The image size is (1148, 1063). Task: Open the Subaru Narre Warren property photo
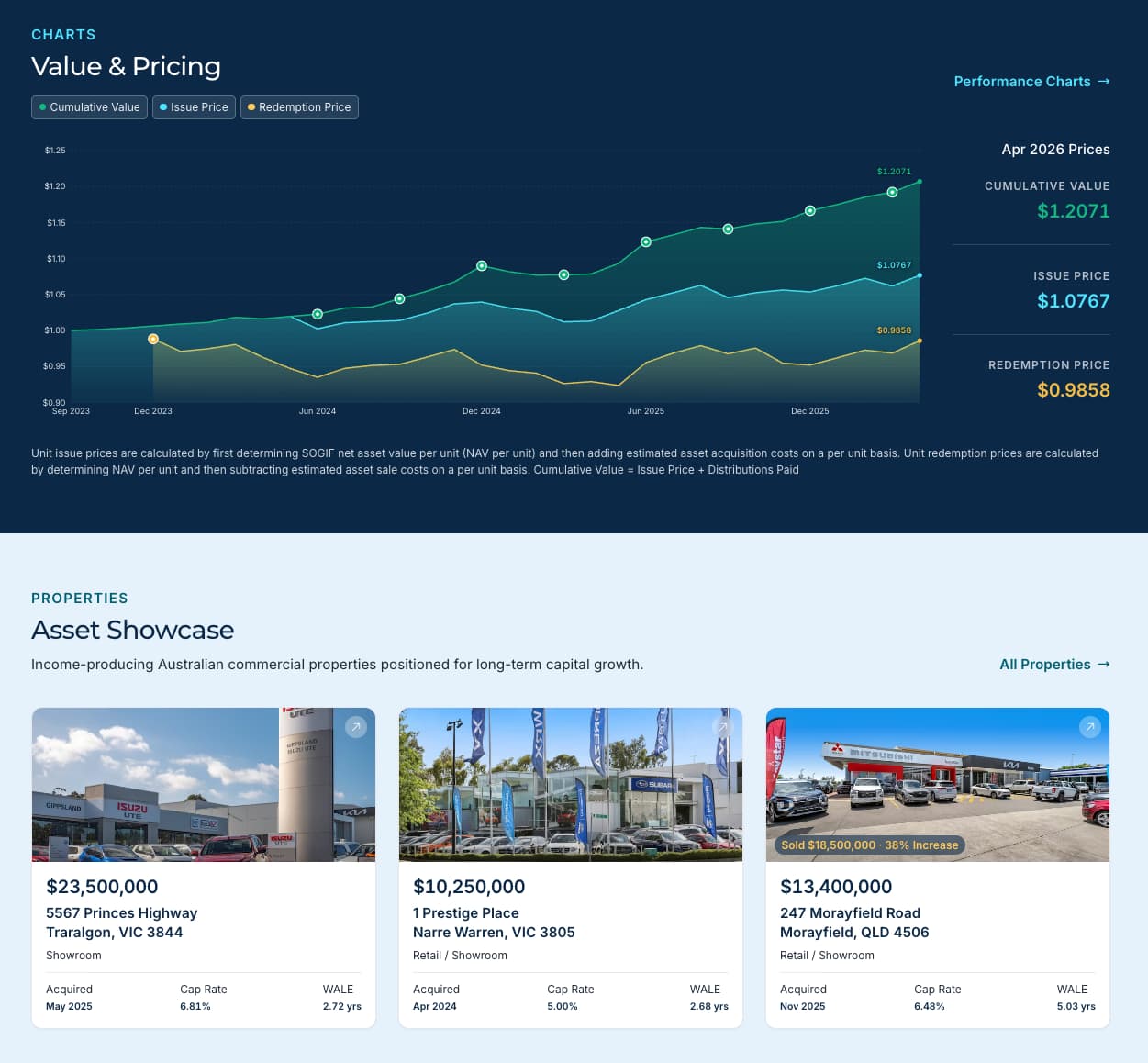tap(571, 785)
